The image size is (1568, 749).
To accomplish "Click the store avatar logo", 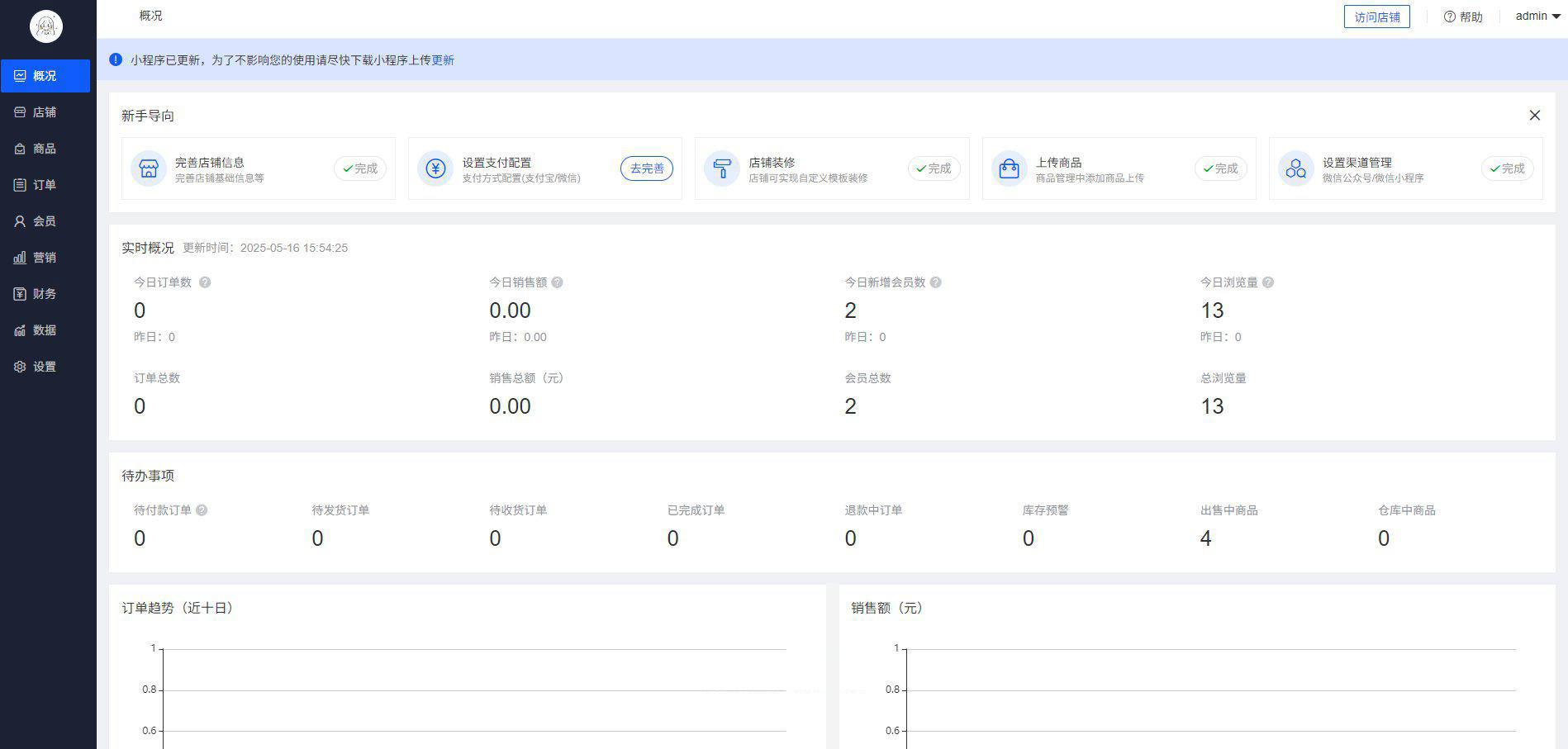I will (46, 27).
